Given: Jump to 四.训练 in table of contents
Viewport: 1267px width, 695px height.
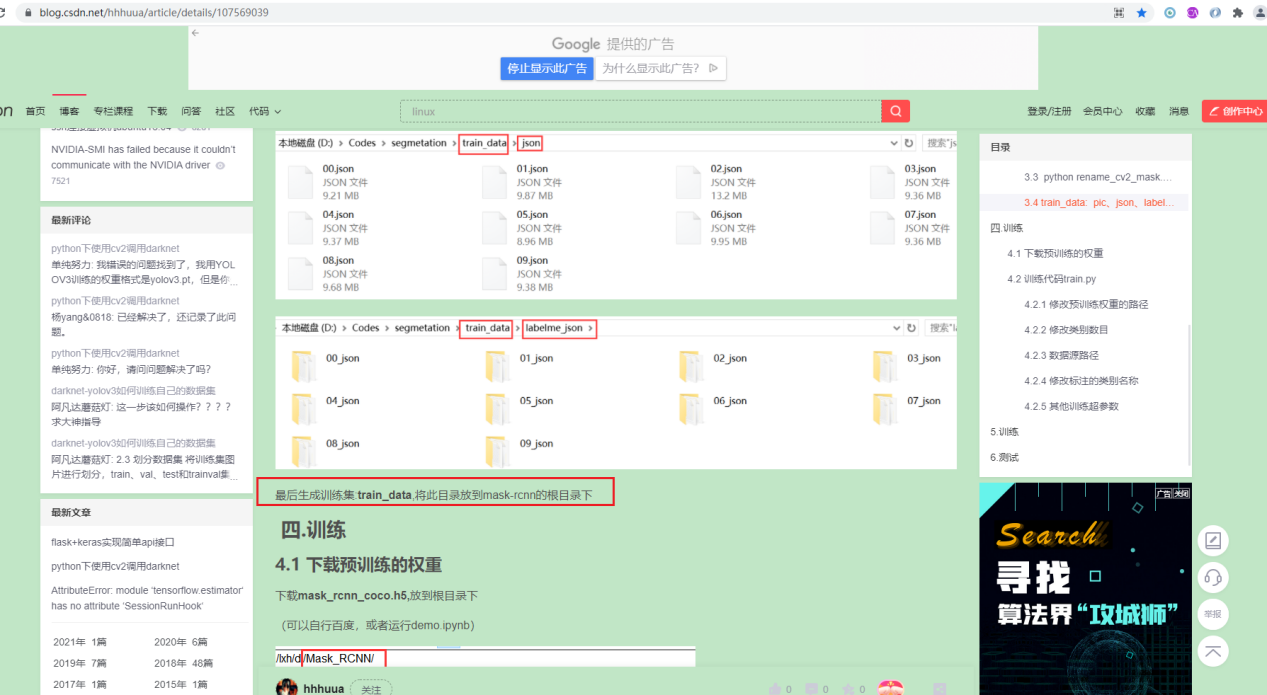Looking at the screenshot, I should coord(1006,228).
